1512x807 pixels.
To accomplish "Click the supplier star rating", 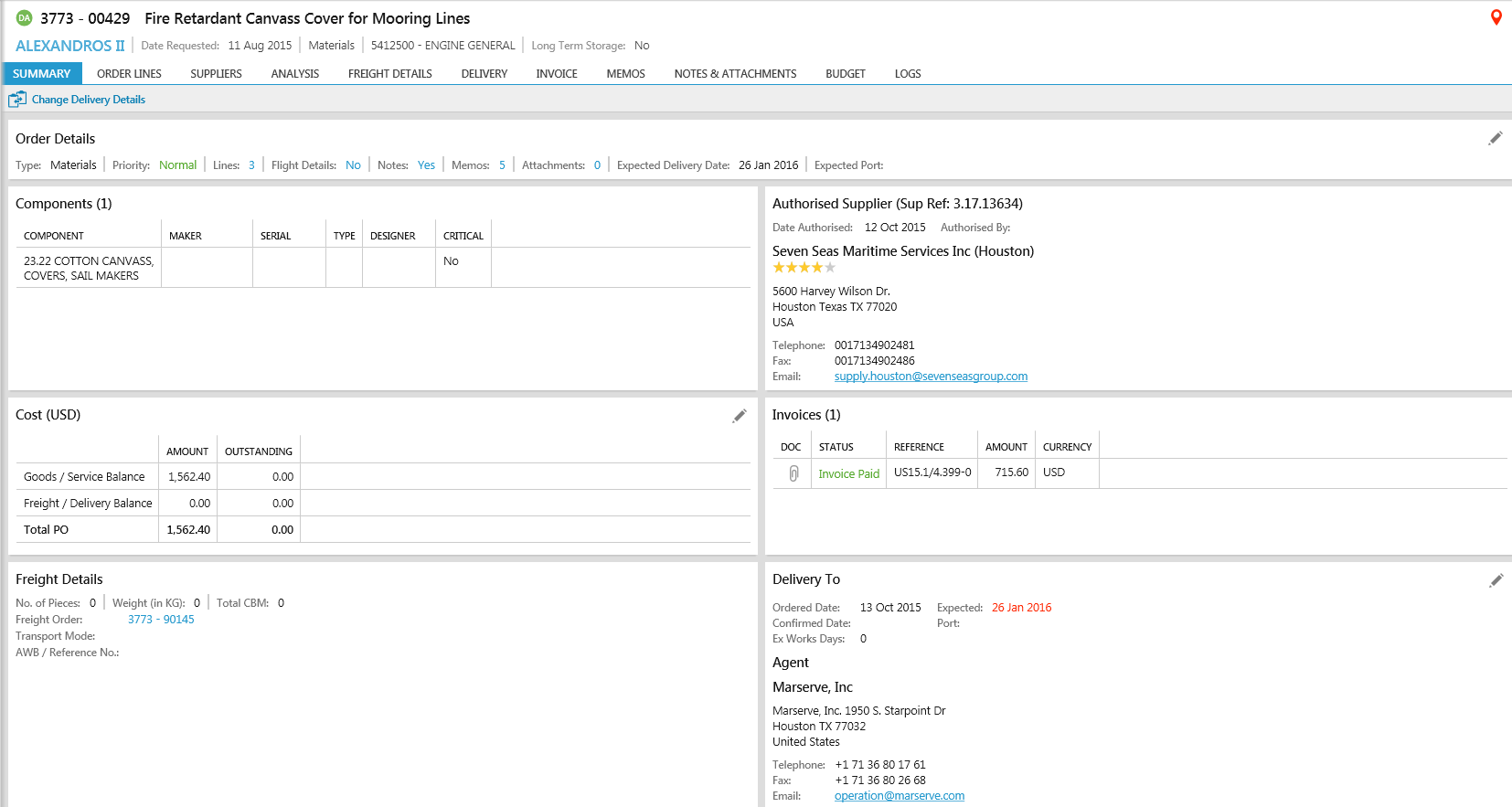I will click(804, 268).
